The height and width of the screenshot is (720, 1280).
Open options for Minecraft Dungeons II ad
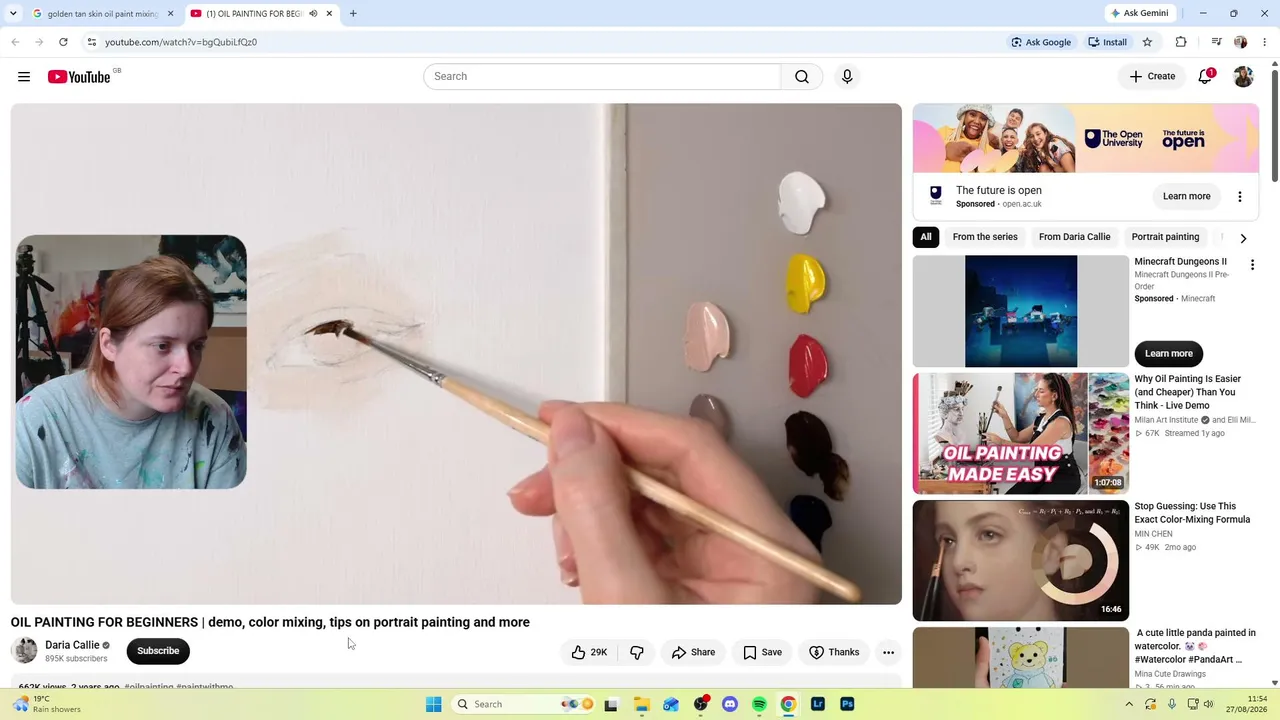click(x=1252, y=265)
